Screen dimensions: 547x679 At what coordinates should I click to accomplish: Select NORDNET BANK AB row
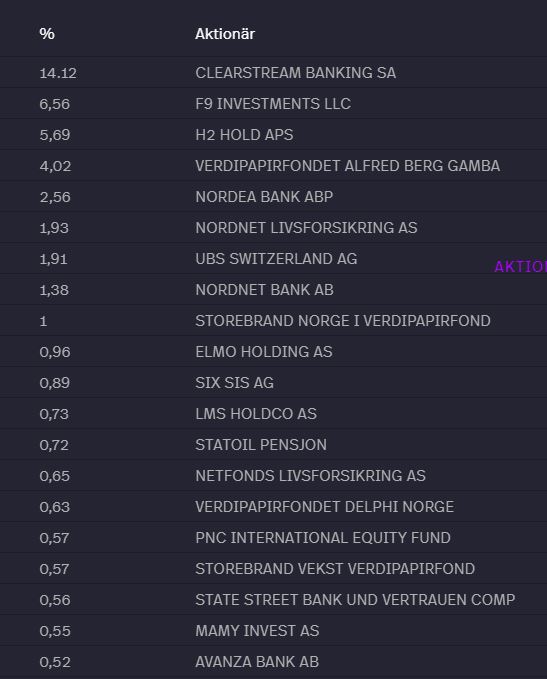[273, 290]
